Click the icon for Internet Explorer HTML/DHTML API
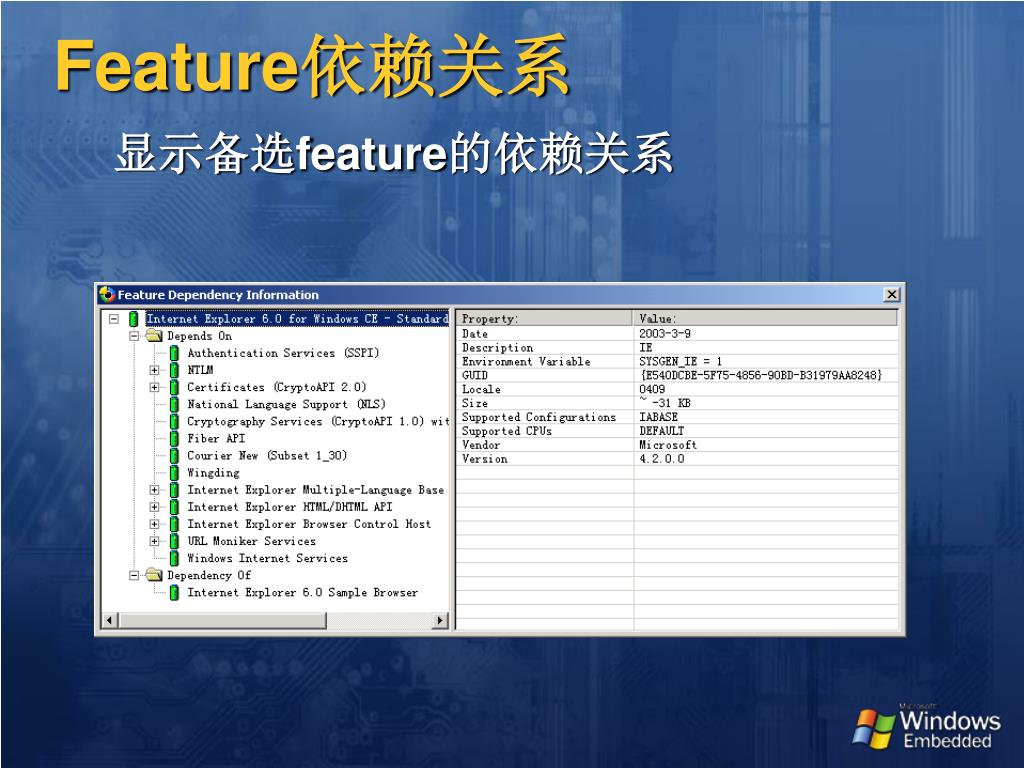The height and width of the screenshot is (768, 1024). point(174,507)
